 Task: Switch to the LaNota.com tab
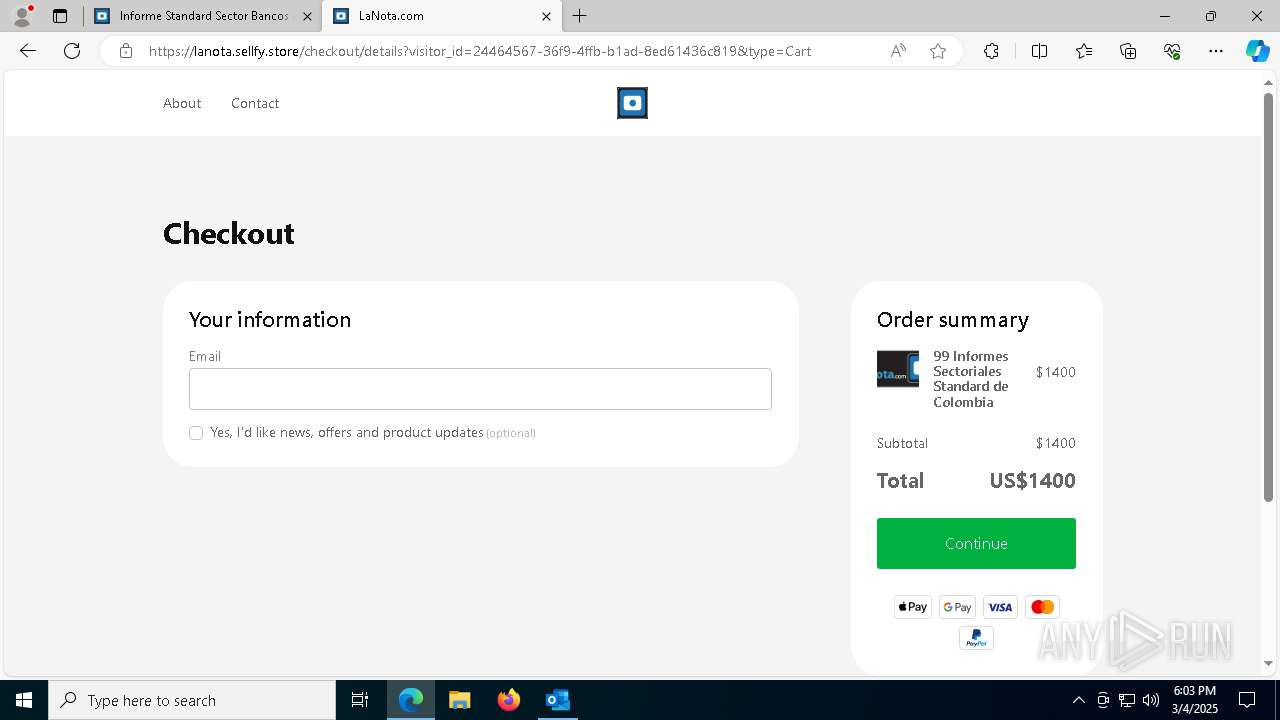coord(441,16)
